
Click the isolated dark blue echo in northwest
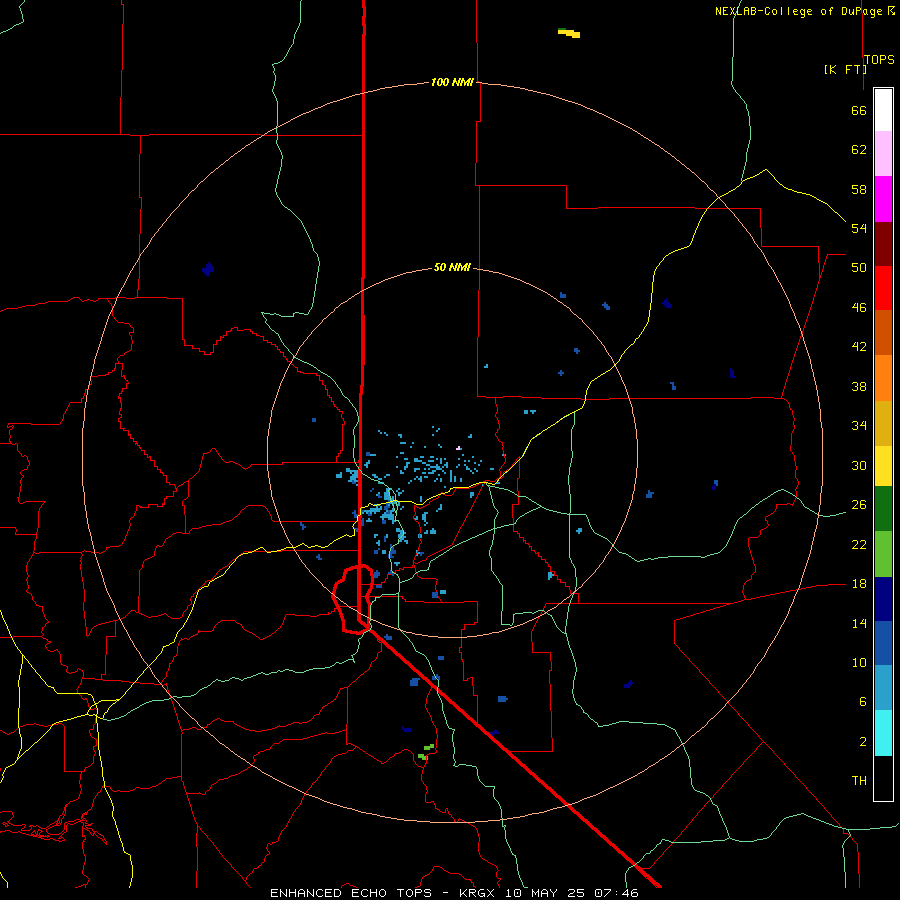coord(208,268)
